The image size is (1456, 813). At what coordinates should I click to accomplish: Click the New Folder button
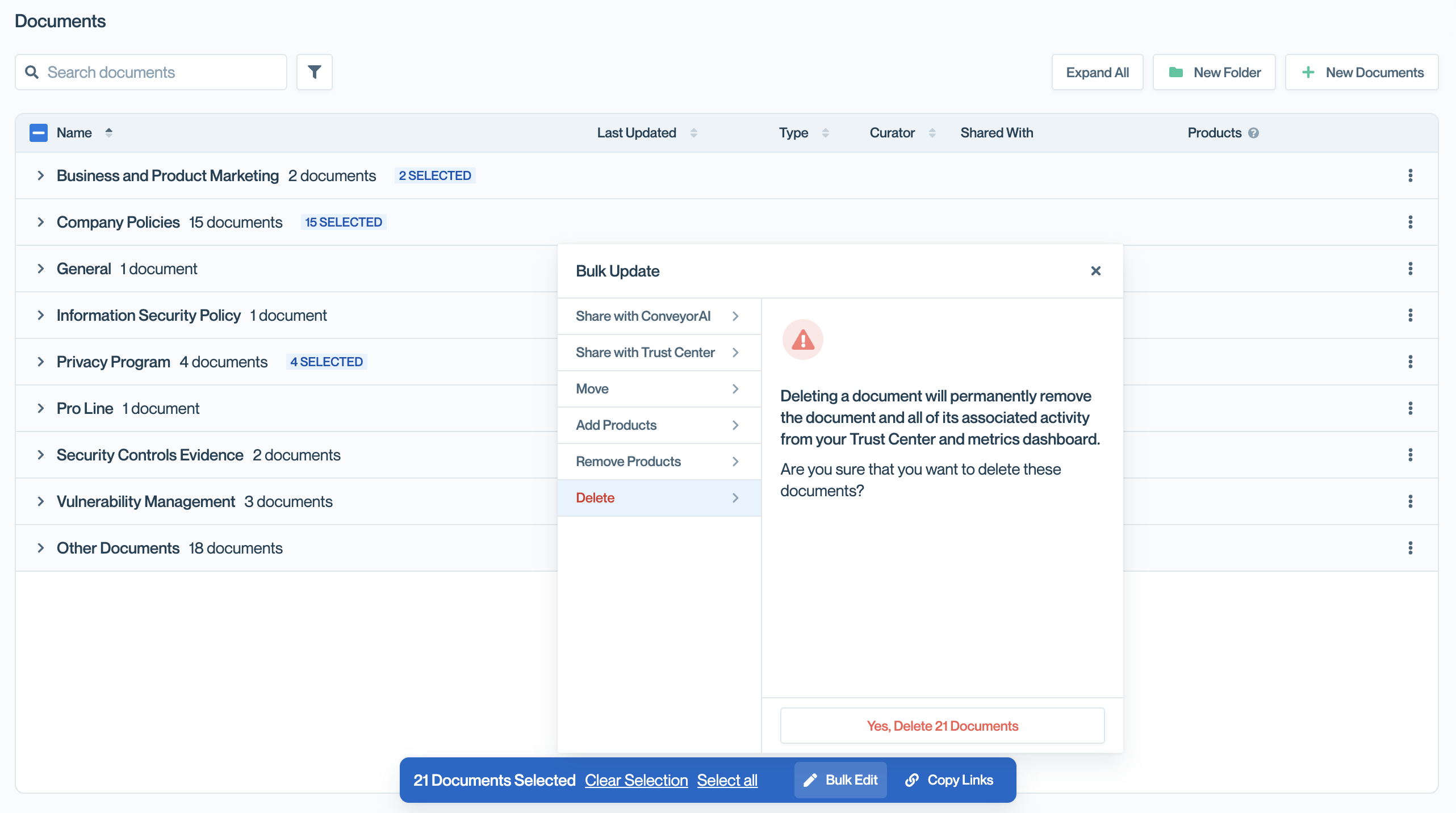1214,72
